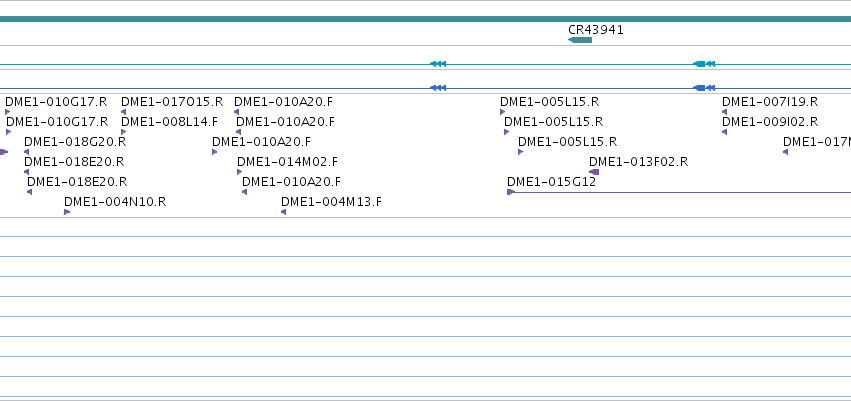Click the purple arrow glyph of DME1-009I02.R
Viewport: 851px width, 401px height.
click(724, 132)
